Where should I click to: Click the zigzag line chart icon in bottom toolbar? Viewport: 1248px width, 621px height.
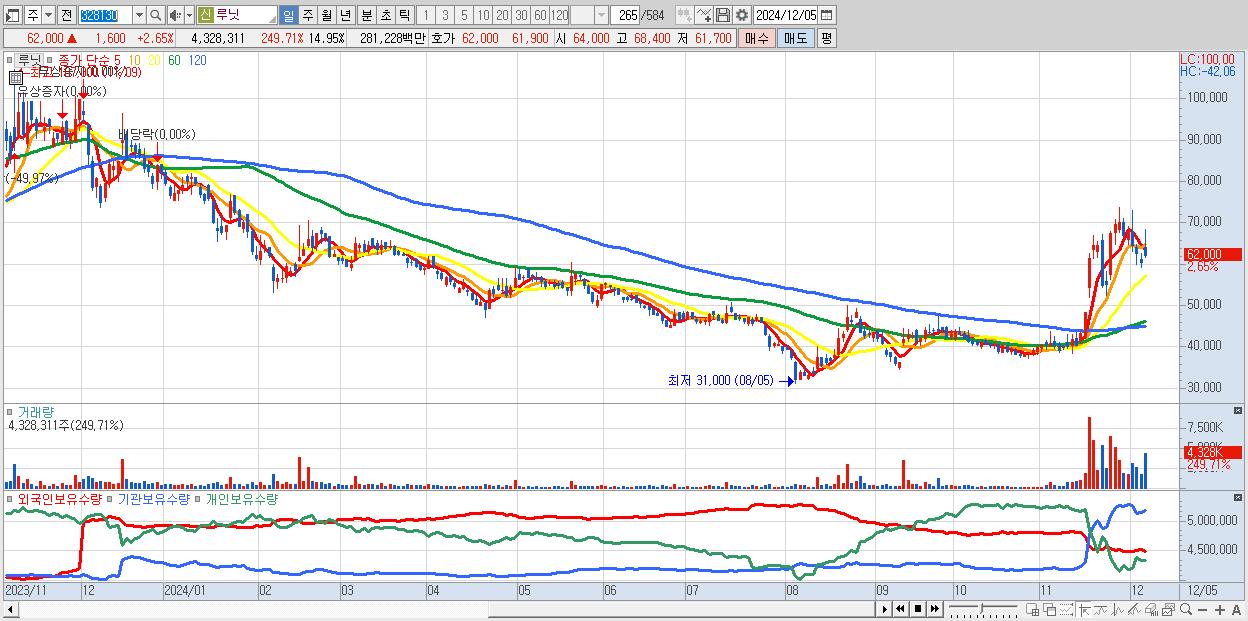[1118, 609]
